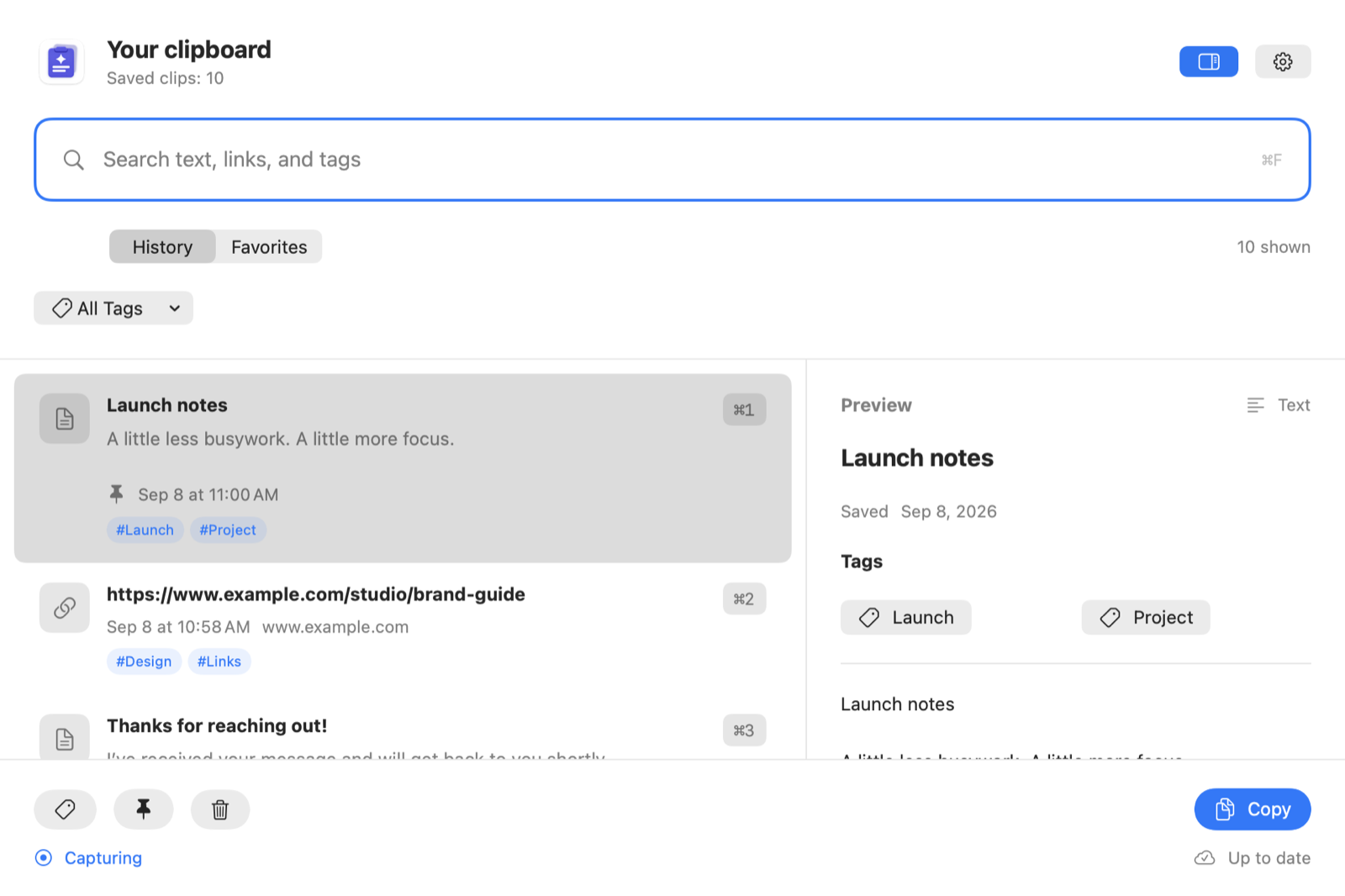Focus the search text, links, and tags field
This screenshot has height=896, width=1345.
[672, 160]
